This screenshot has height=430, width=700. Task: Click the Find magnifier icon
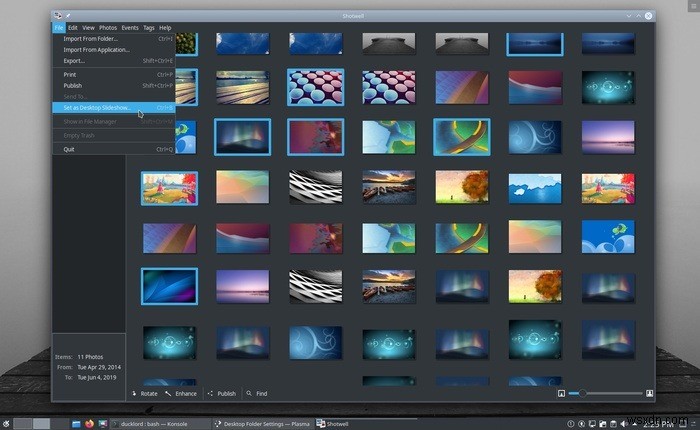click(x=249, y=394)
